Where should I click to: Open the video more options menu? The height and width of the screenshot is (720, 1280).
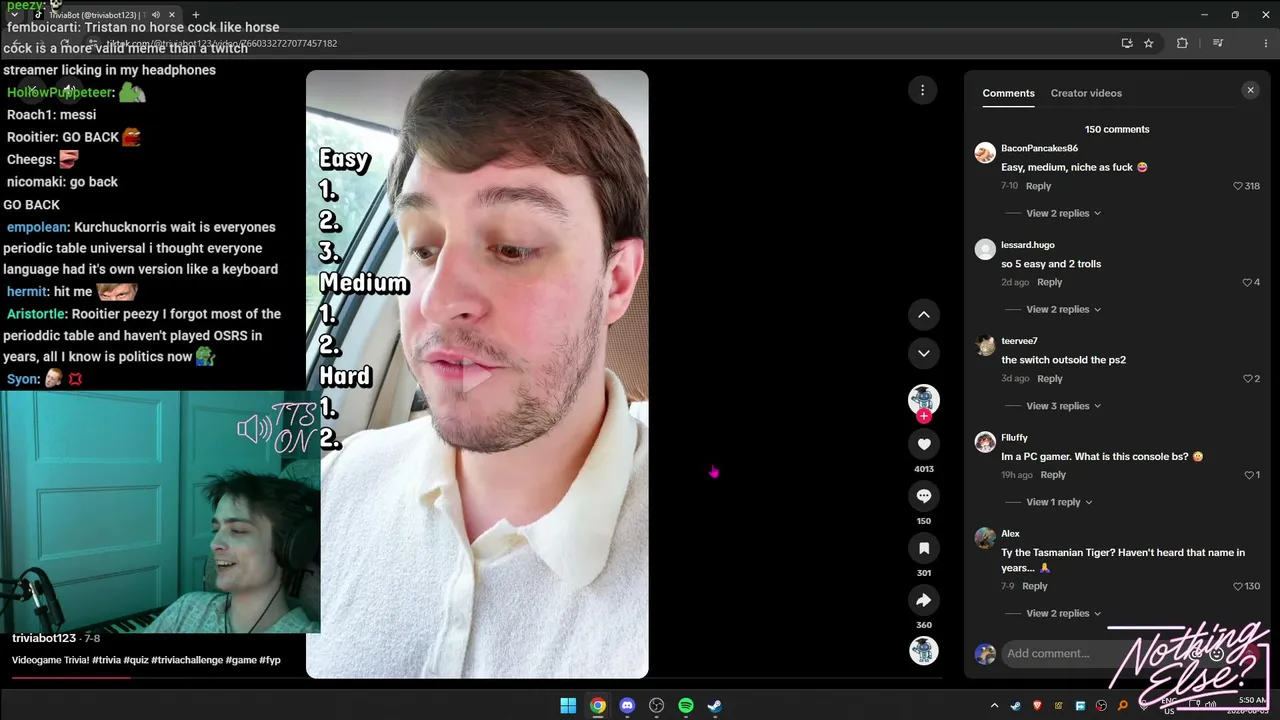point(922,90)
